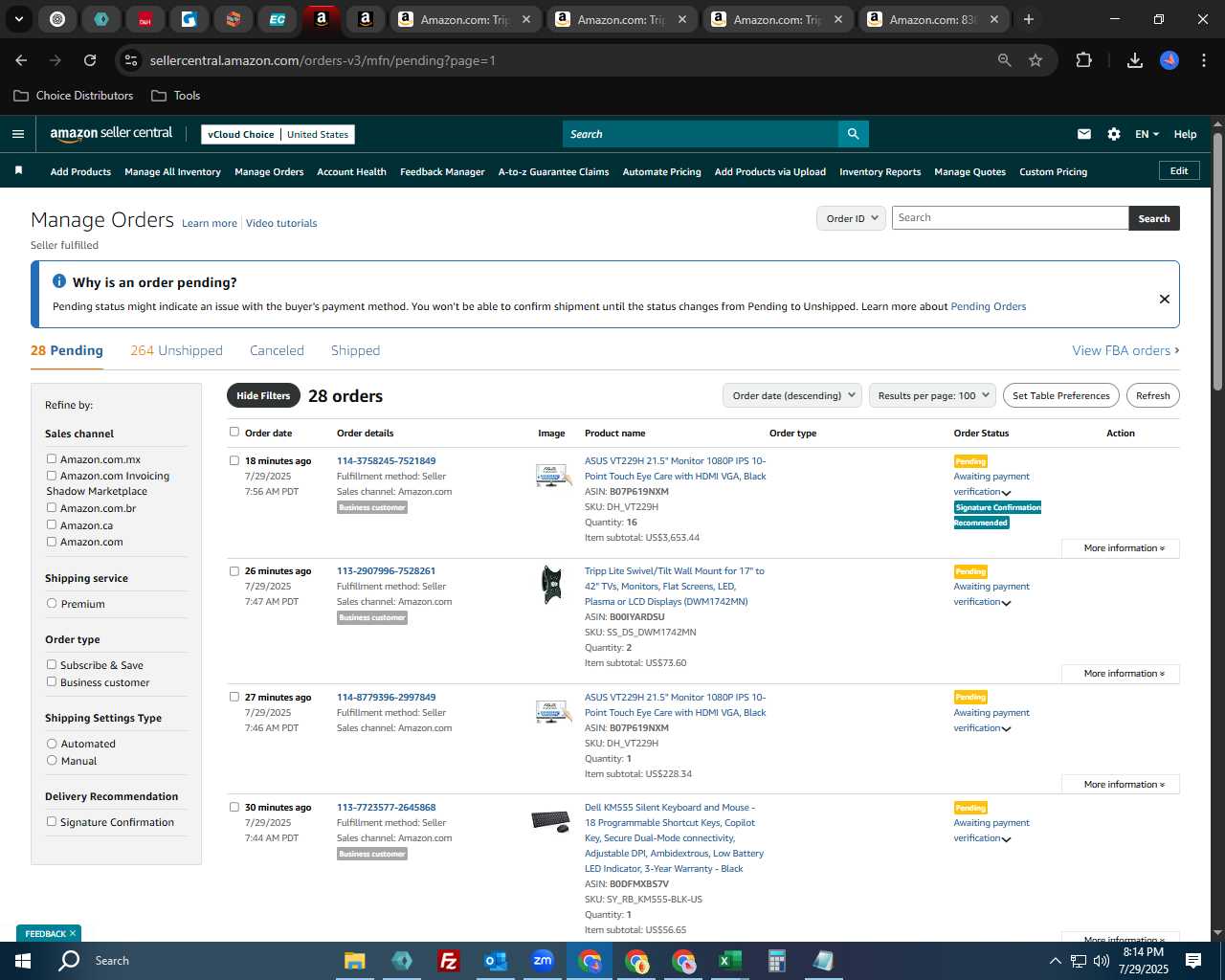The height and width of the screenshot is (980, 1225).
Task: Open the browser extensions puzzle icon
Action: (1083, 60)
